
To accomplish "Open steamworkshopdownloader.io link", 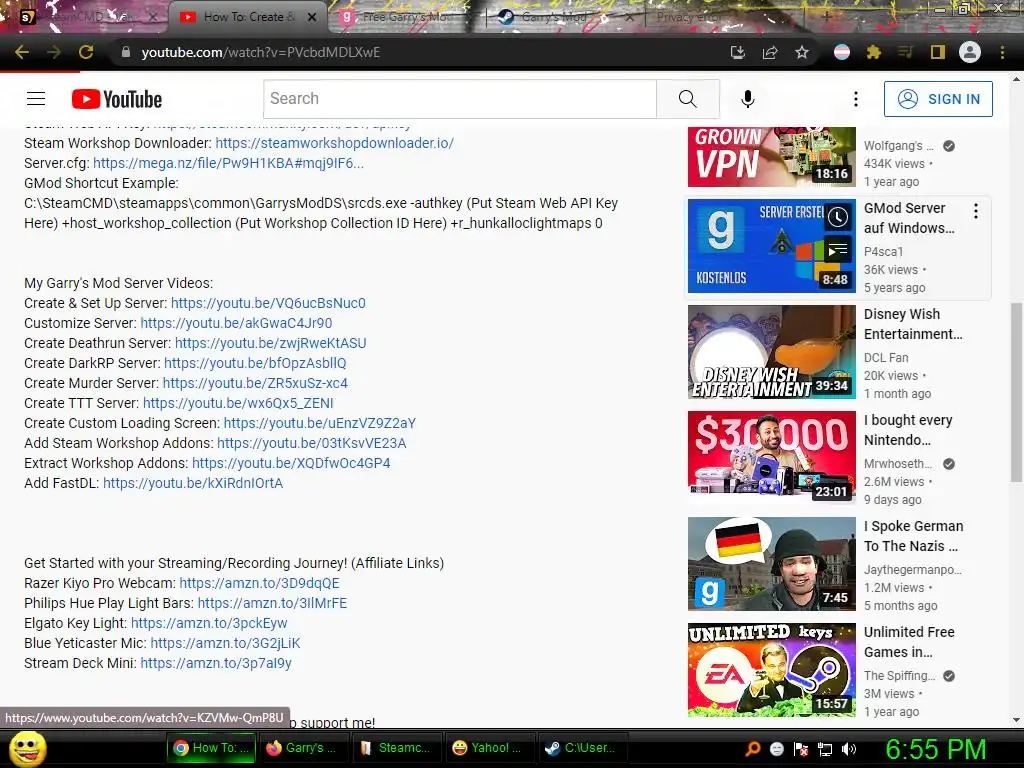I will [334, 143].
